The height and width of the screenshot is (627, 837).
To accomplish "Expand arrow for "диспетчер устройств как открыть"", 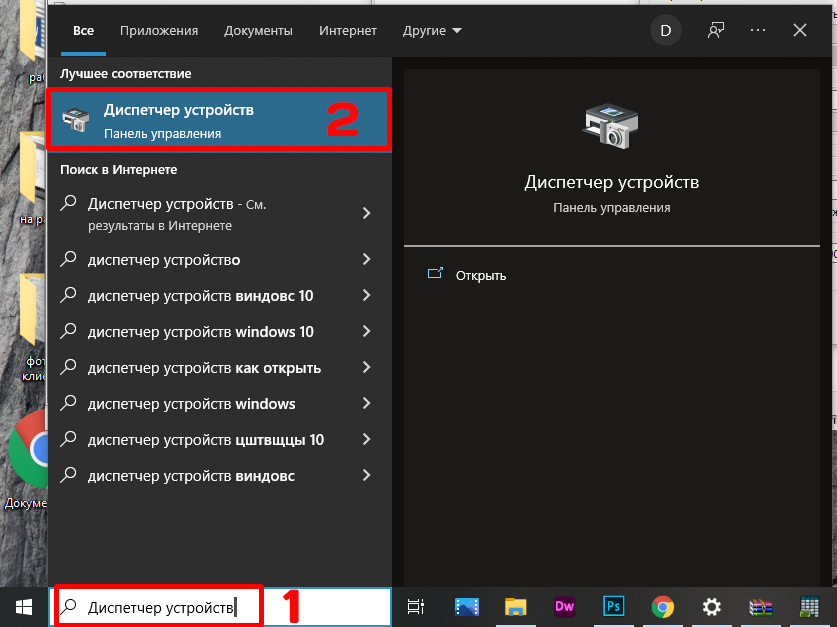I will (x=366, y=368).
